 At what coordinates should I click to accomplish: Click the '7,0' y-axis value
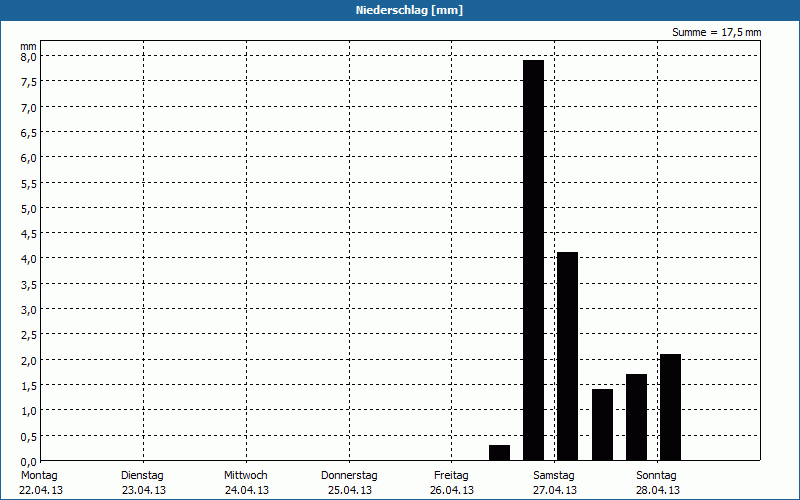29,108
